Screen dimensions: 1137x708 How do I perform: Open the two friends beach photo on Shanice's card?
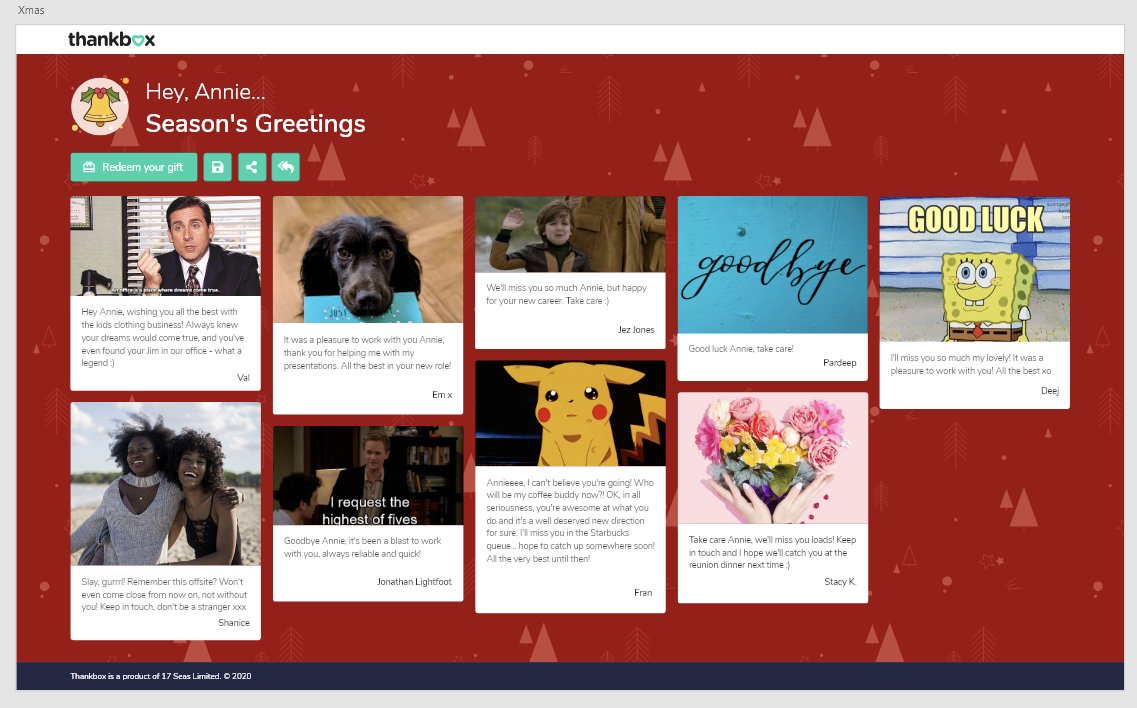pyautogui.click(x=165, y=484)
